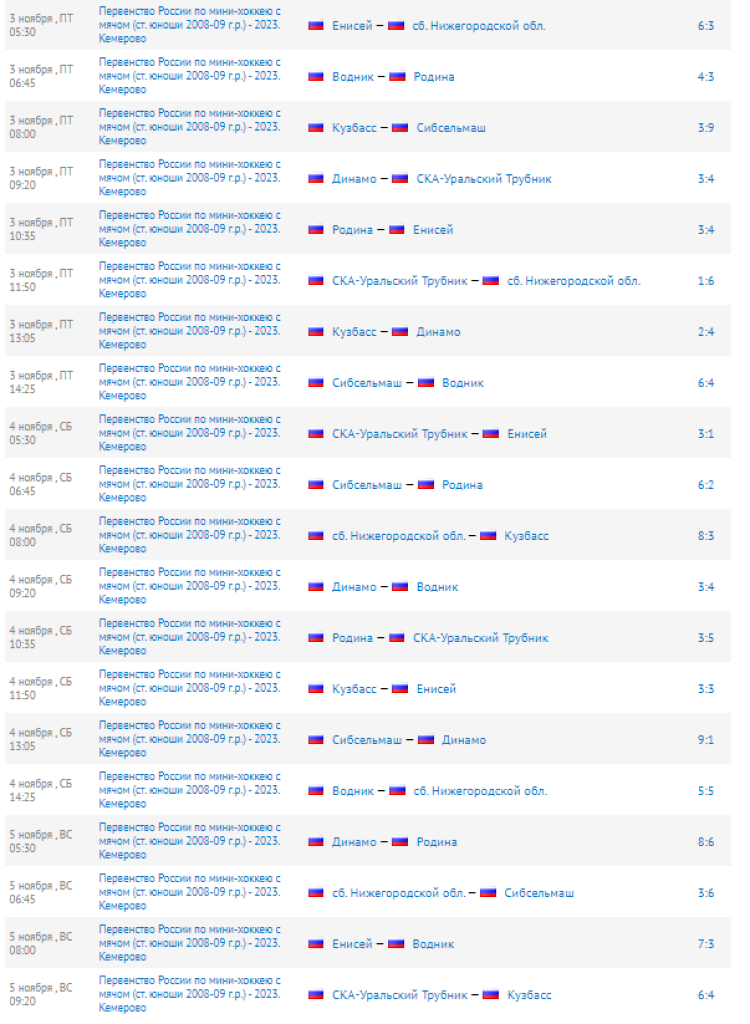This screenshot has height=1024, width=750.
Task: Click the flag before Водник in the 5:5 match
Action: 316,790
